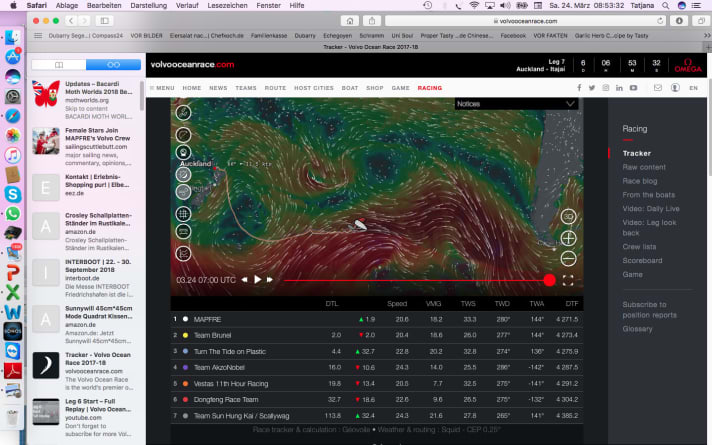Open Female Stars Join MAPFRE reading item
The height and width of the screenshot is (445, 712).
(85, 146)
